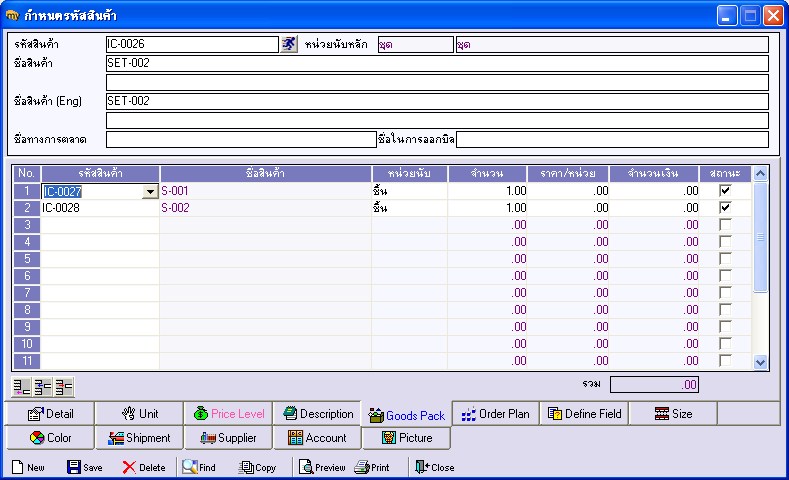The width and height of the screenshot is (789, 480).
Task: Uncheck status checkbox for row IC-0028
Action: tap(725, 207)
